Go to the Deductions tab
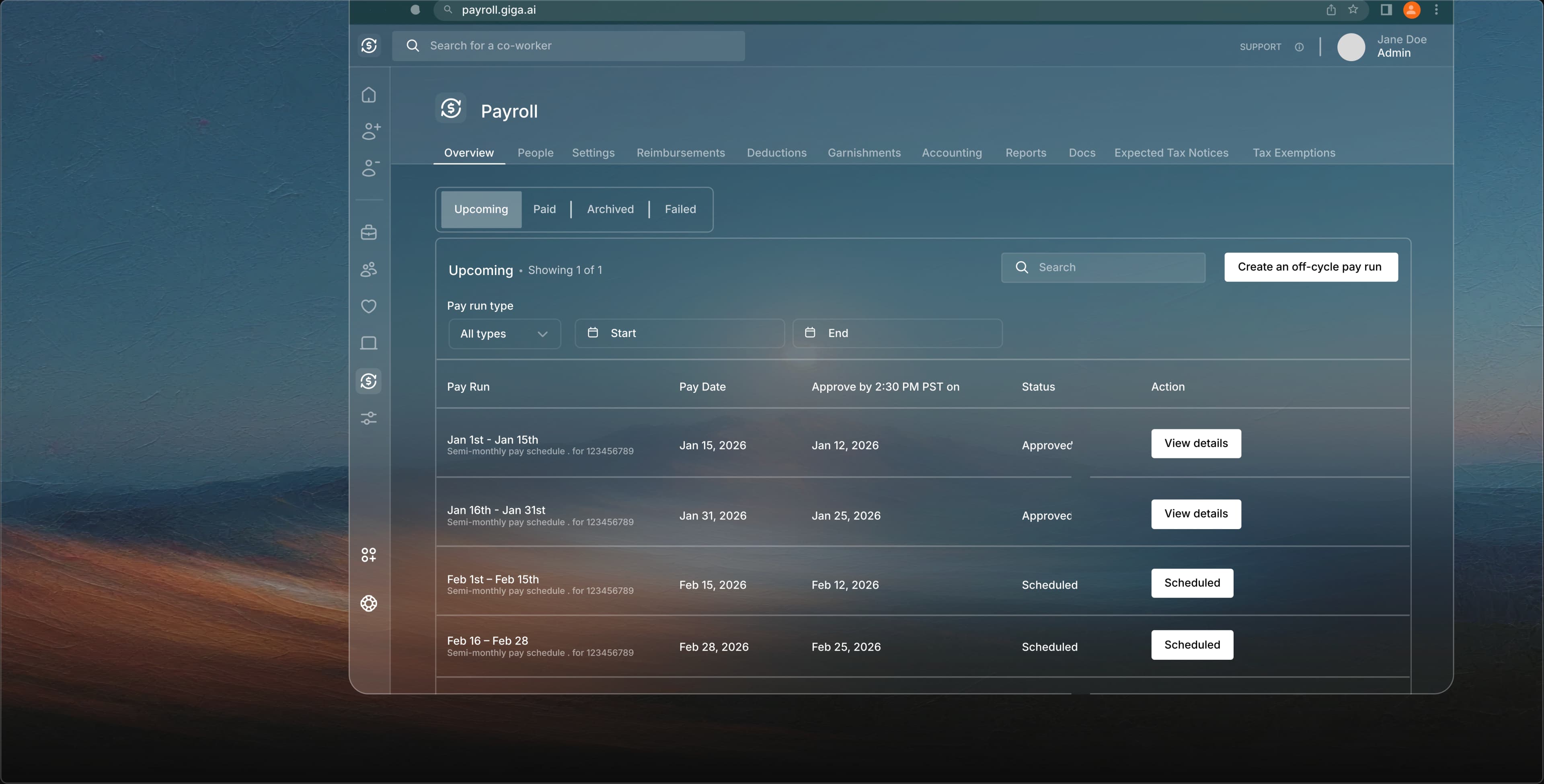Image resolution: width=1544 pixels, height=784 pixels. tap(776, 153)
